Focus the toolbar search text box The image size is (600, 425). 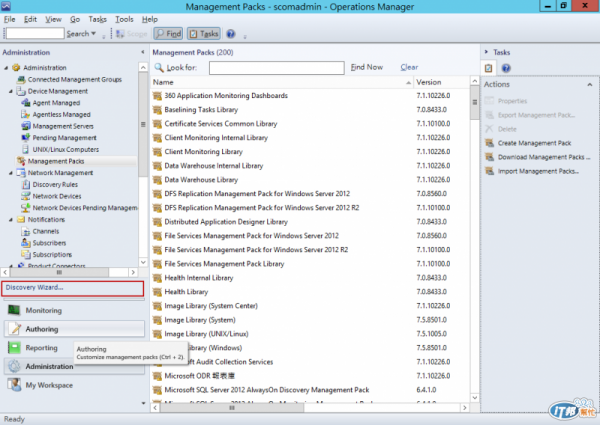[35, 34]
